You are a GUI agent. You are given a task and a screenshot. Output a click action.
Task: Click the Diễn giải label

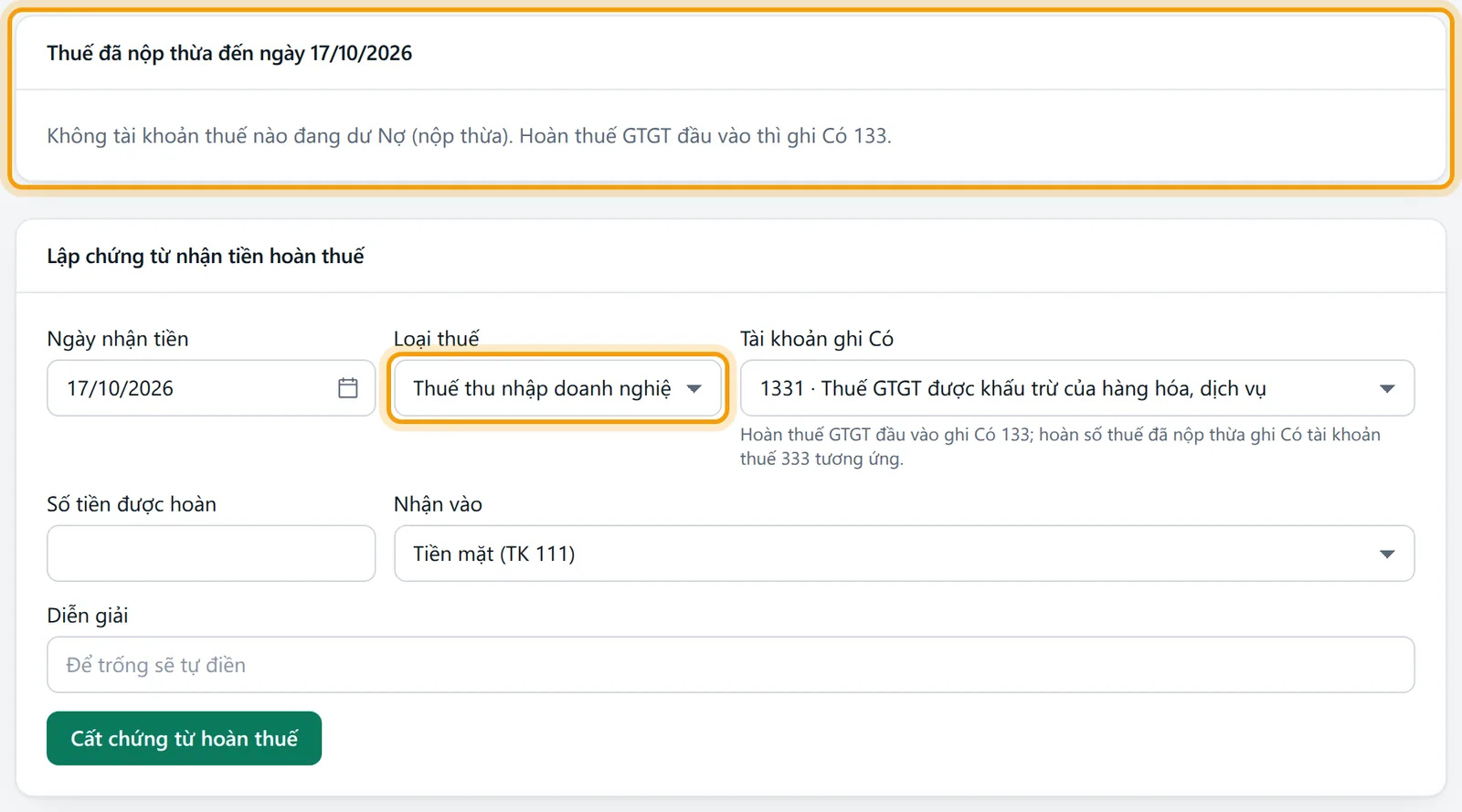[88, 616]
